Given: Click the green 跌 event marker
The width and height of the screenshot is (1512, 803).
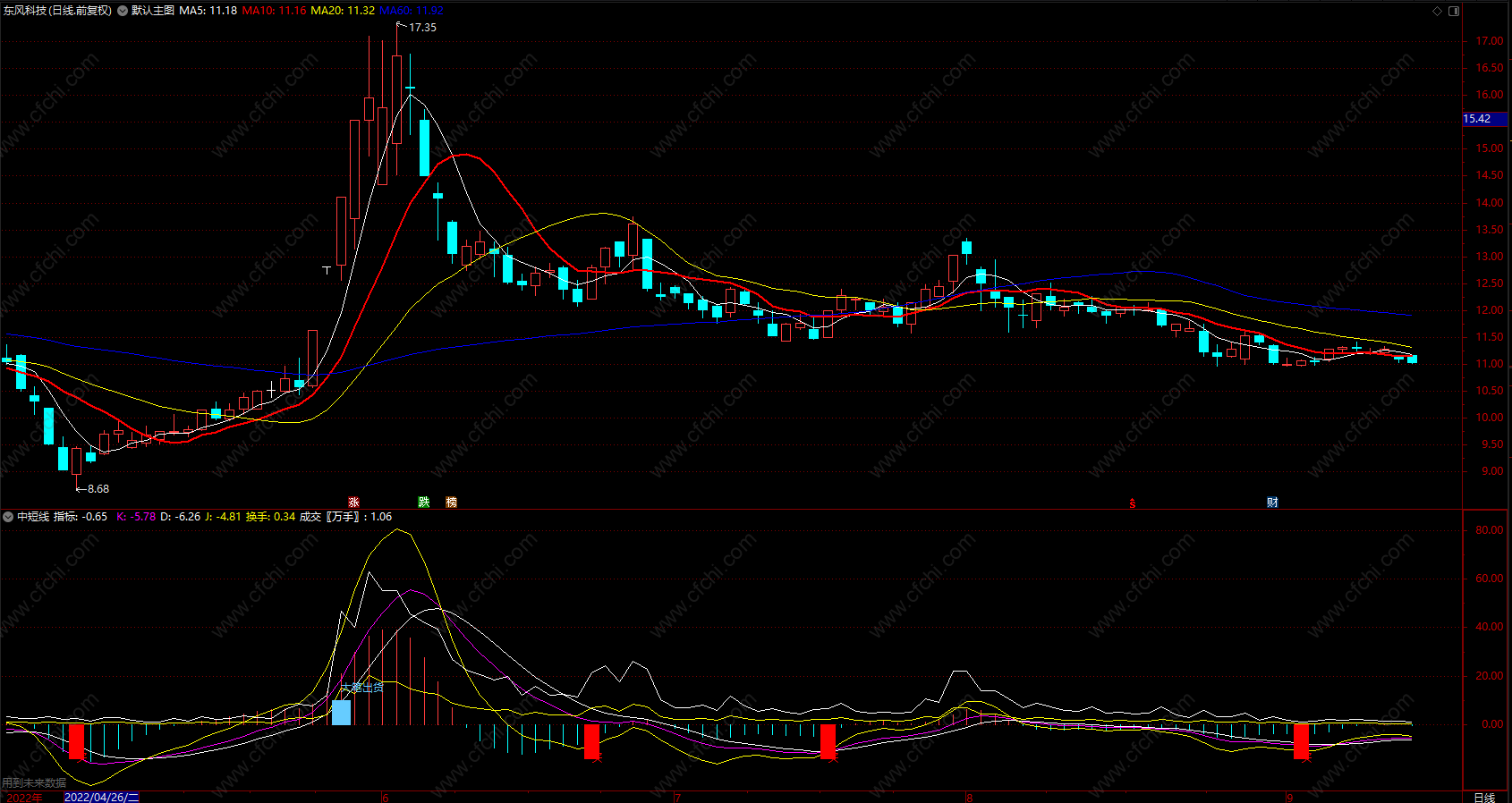Looking at the screenshot, I should point(424,503).
